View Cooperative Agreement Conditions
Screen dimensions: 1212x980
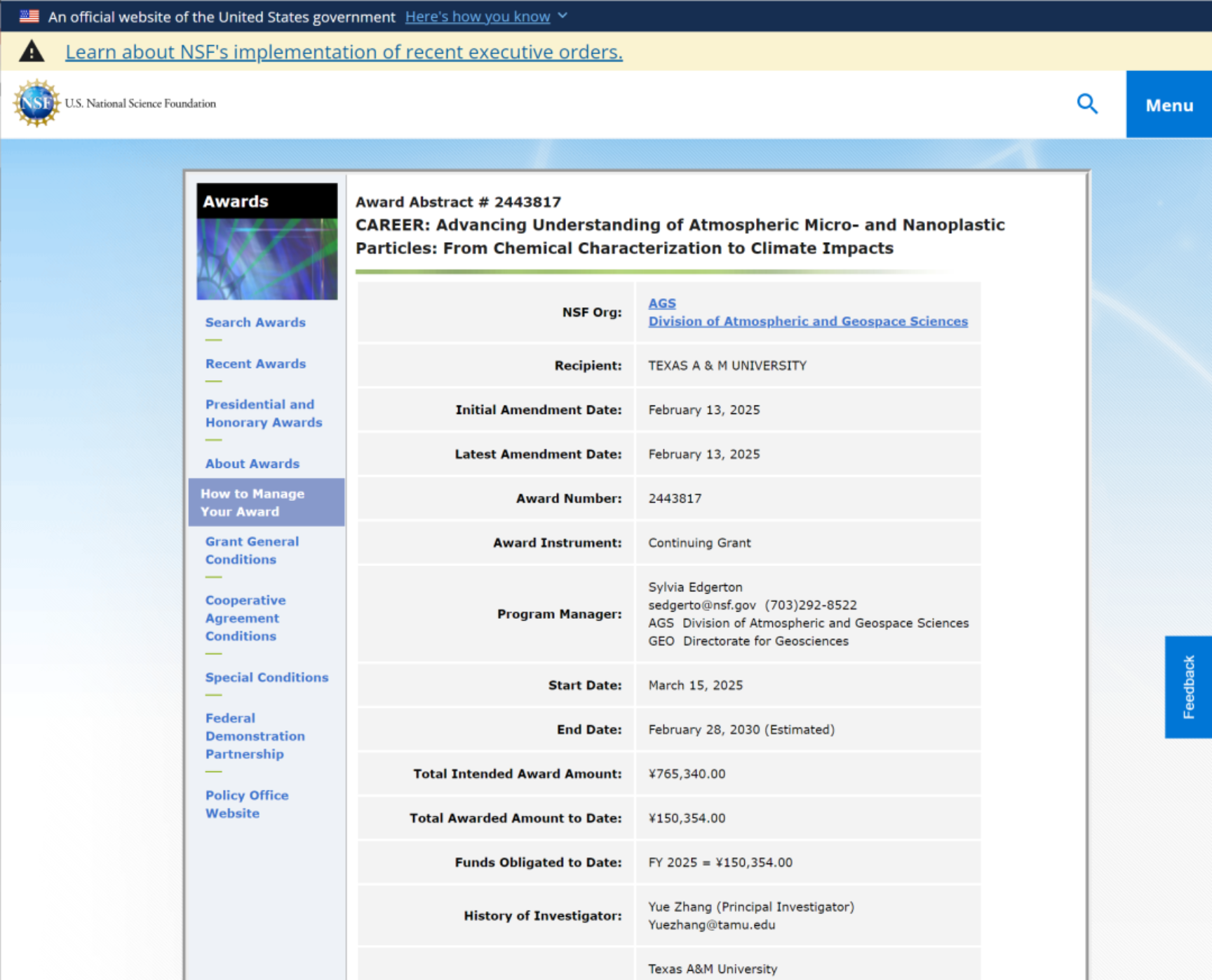point(245,618)
